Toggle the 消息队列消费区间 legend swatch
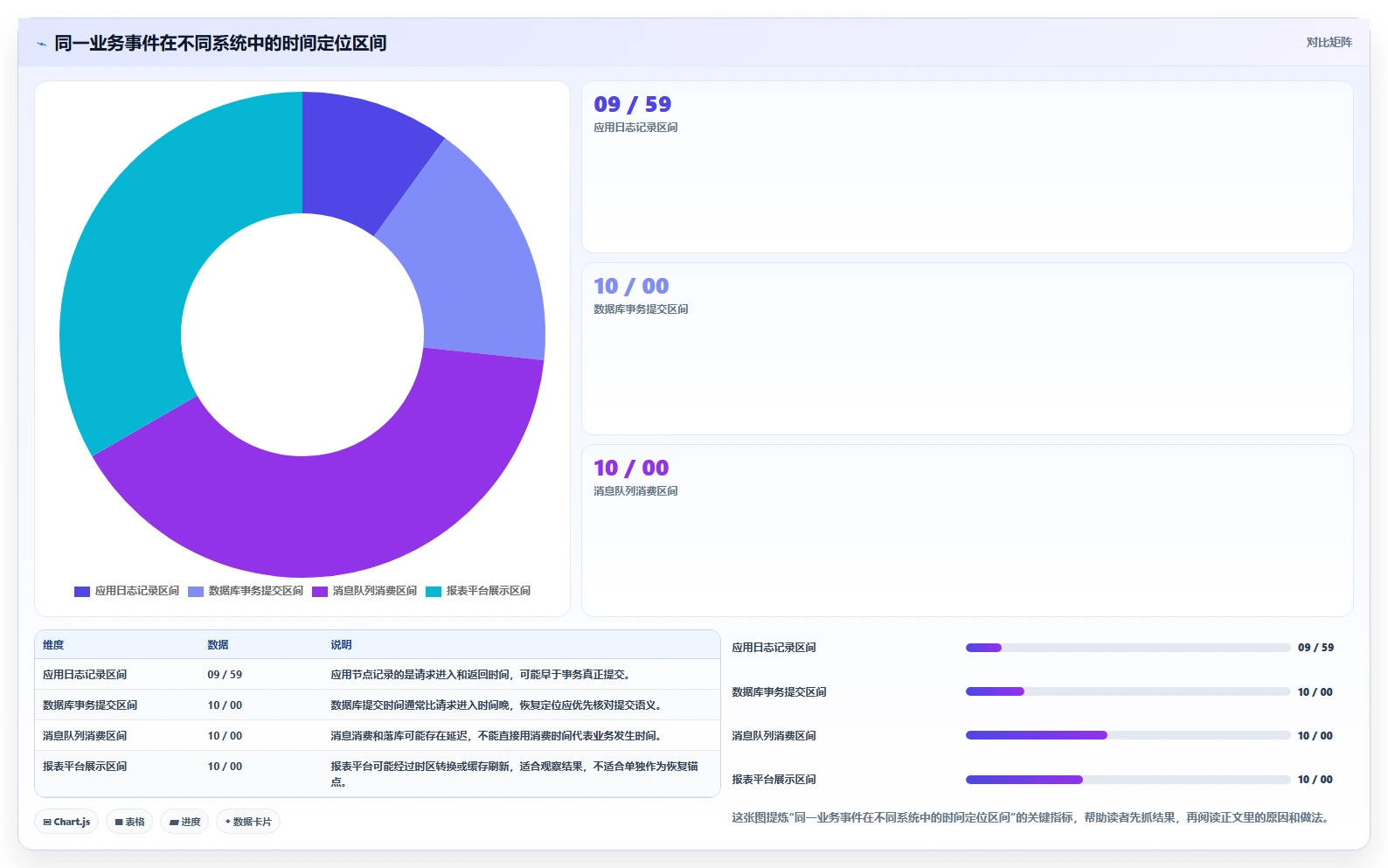This screenshot has width=1388, height=868. 320,592
